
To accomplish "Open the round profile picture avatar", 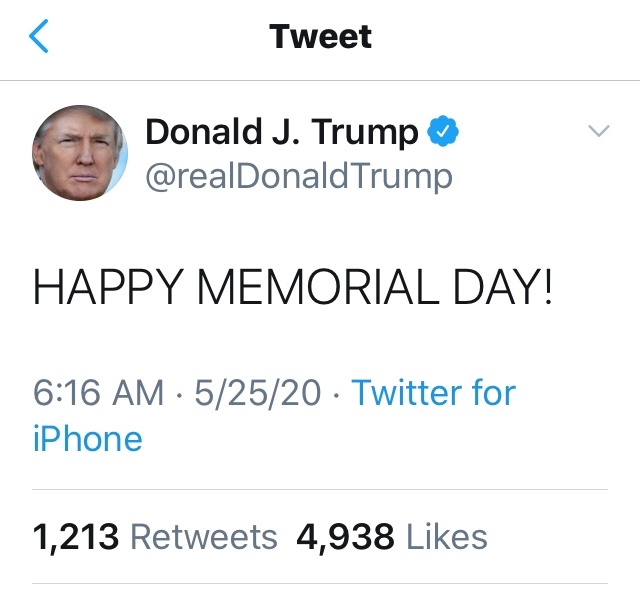I will [80, 153].
